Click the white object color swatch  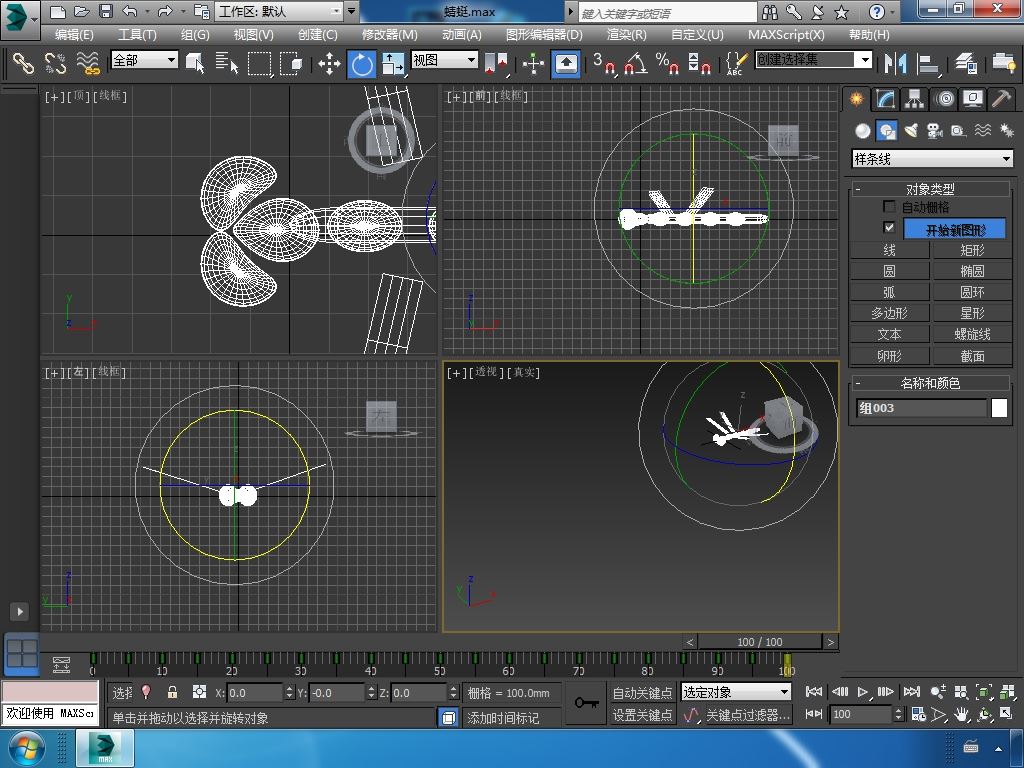(x=999, y=408)
